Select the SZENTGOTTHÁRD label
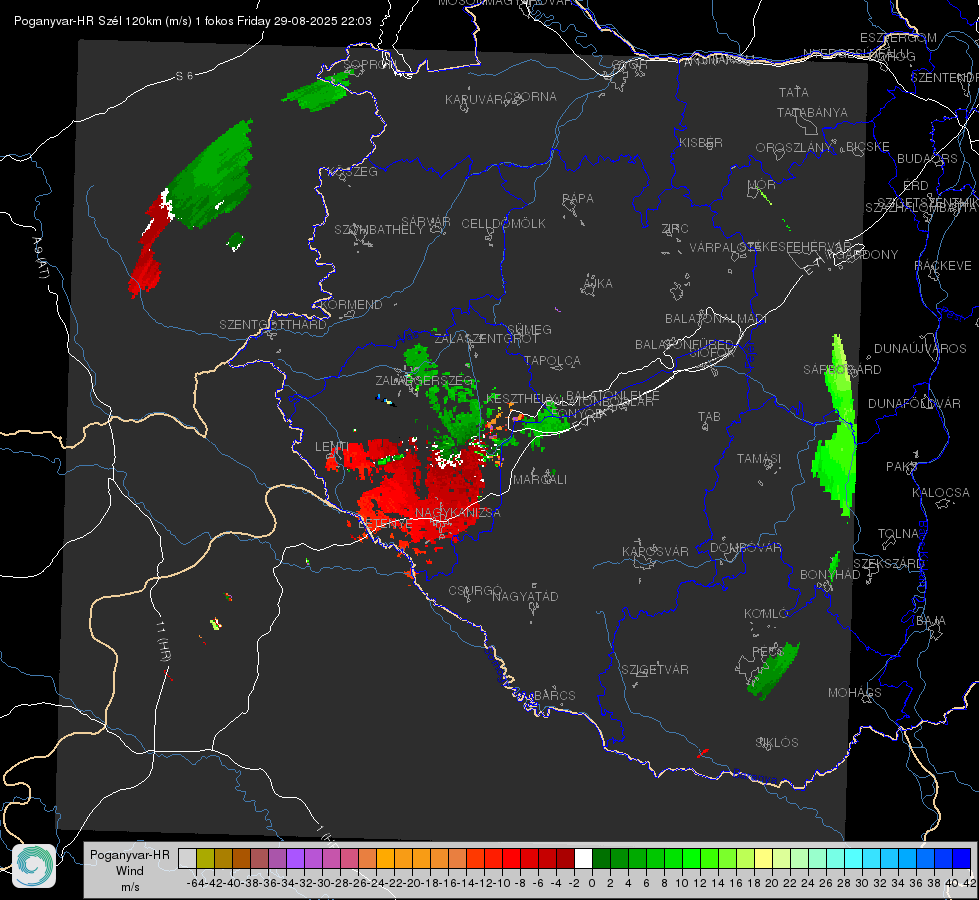 [273, 325]
